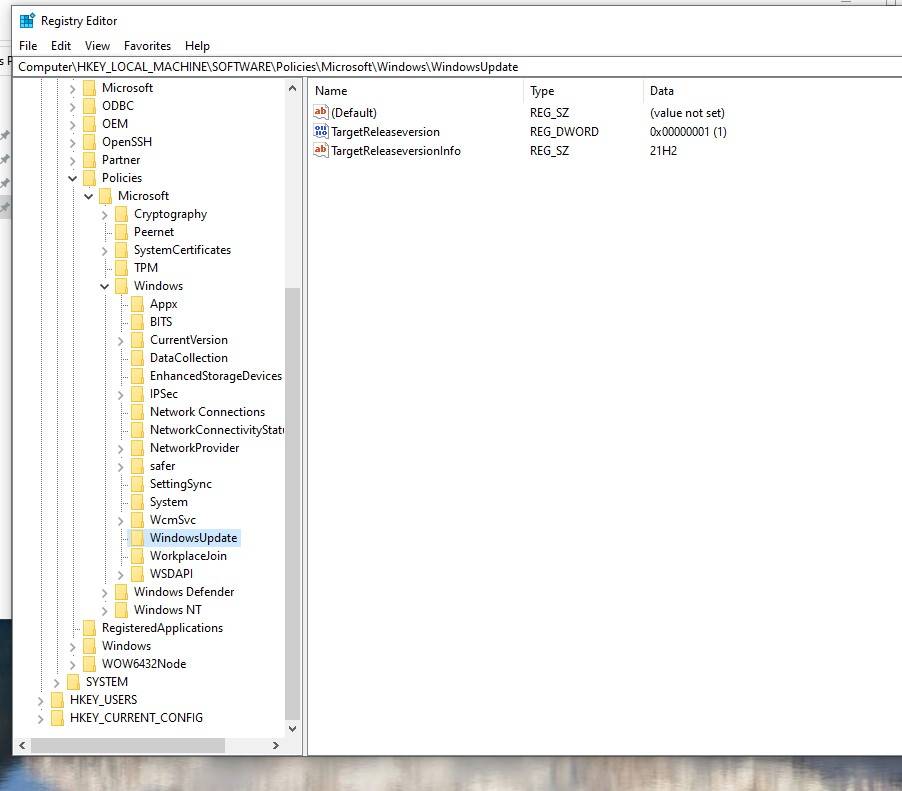
Task: Select the TargetReleaseversionInfo value name
Action: pyautogui.click(x=396, y=151)
